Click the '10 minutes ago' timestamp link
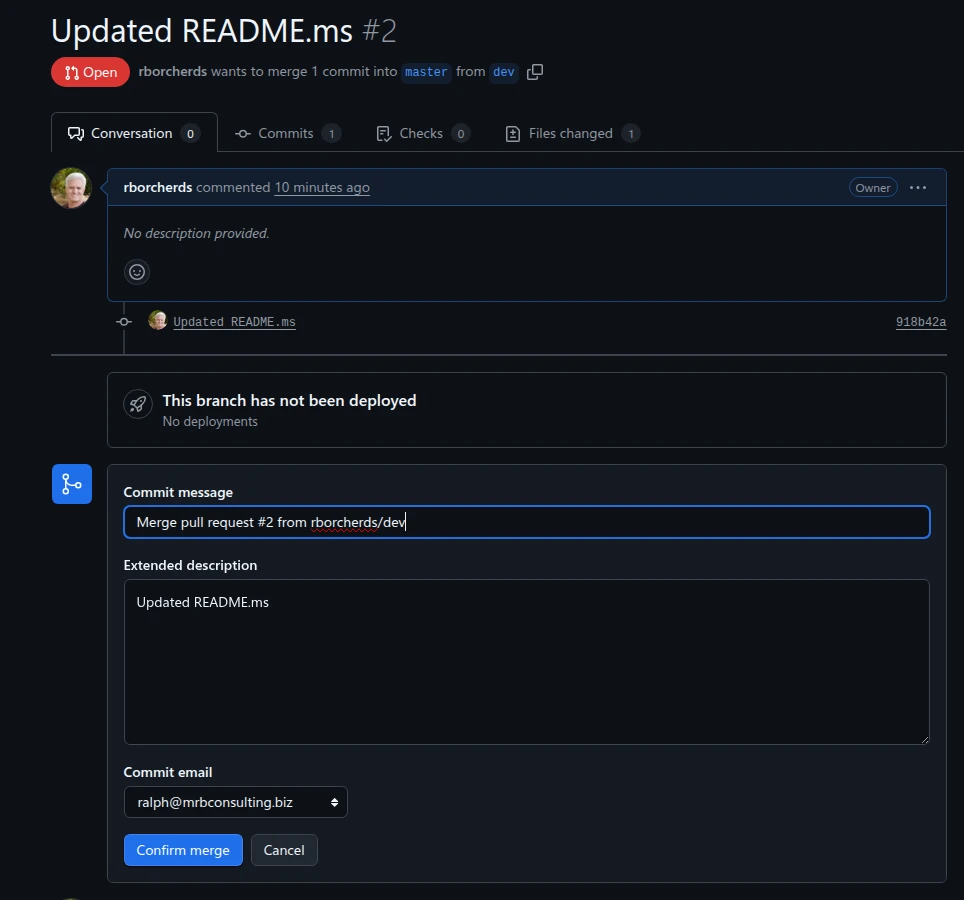 (322, 188)
